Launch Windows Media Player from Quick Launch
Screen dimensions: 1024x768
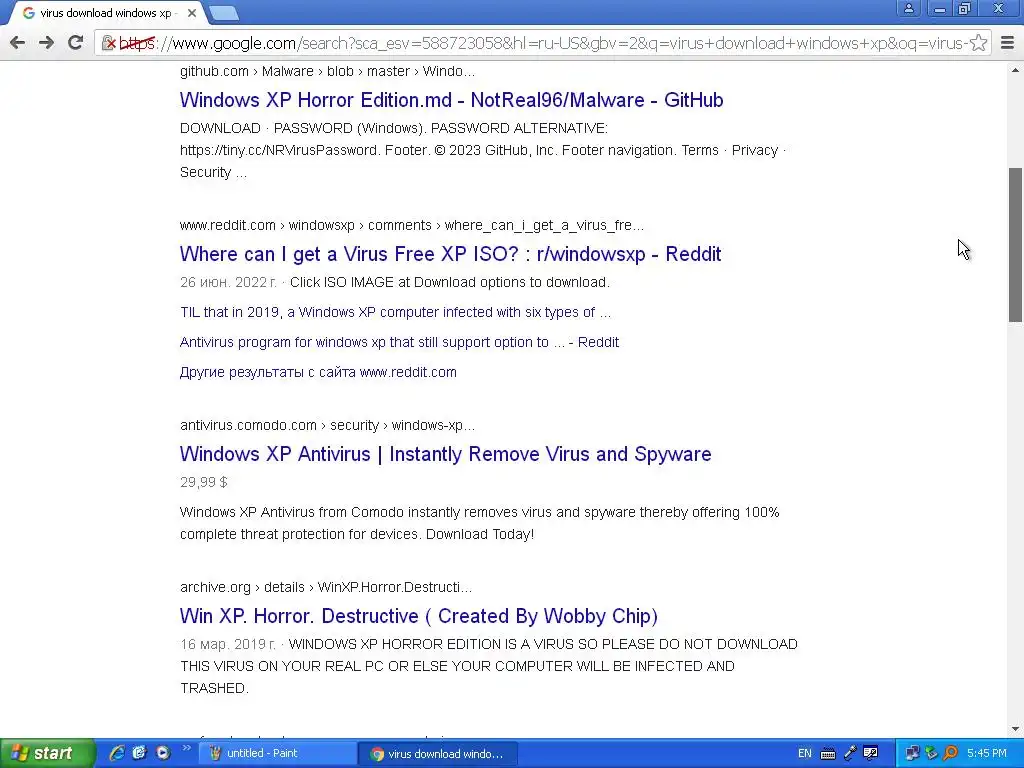163,753
